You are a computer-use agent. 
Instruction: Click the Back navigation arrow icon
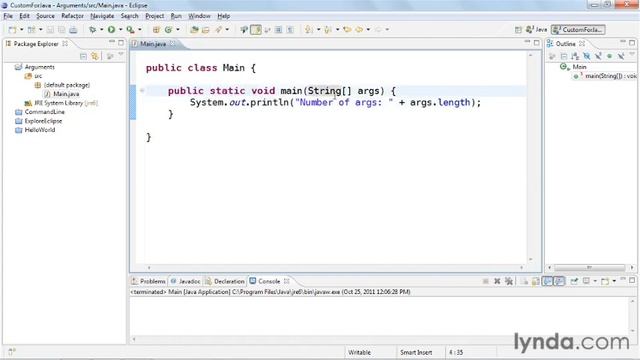tap(359, 30)
